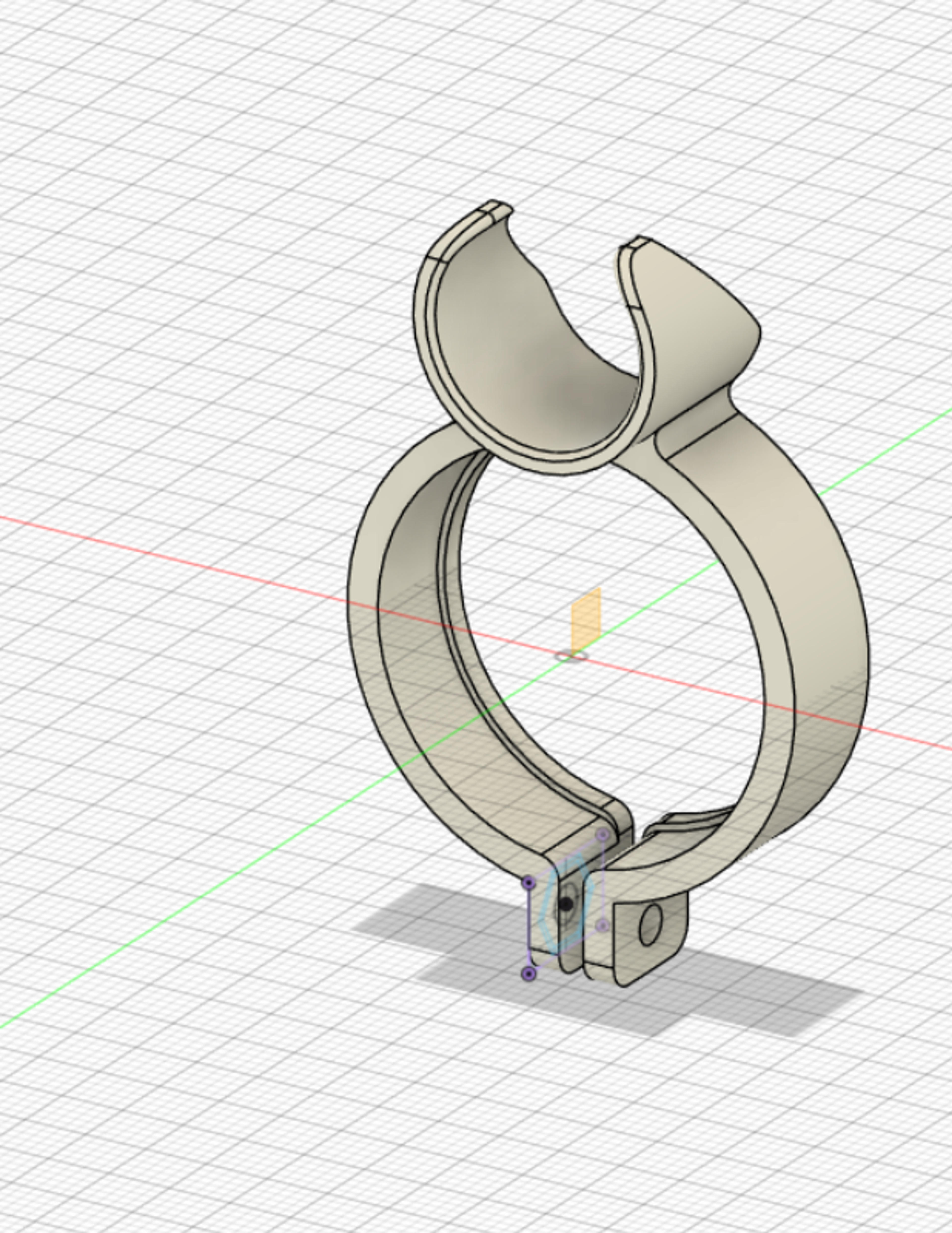Image resolution: width=952 pixels, height=1233 pixels.
Task: Select the faded purple sketch point at lower right
Action: coord(602,925)
